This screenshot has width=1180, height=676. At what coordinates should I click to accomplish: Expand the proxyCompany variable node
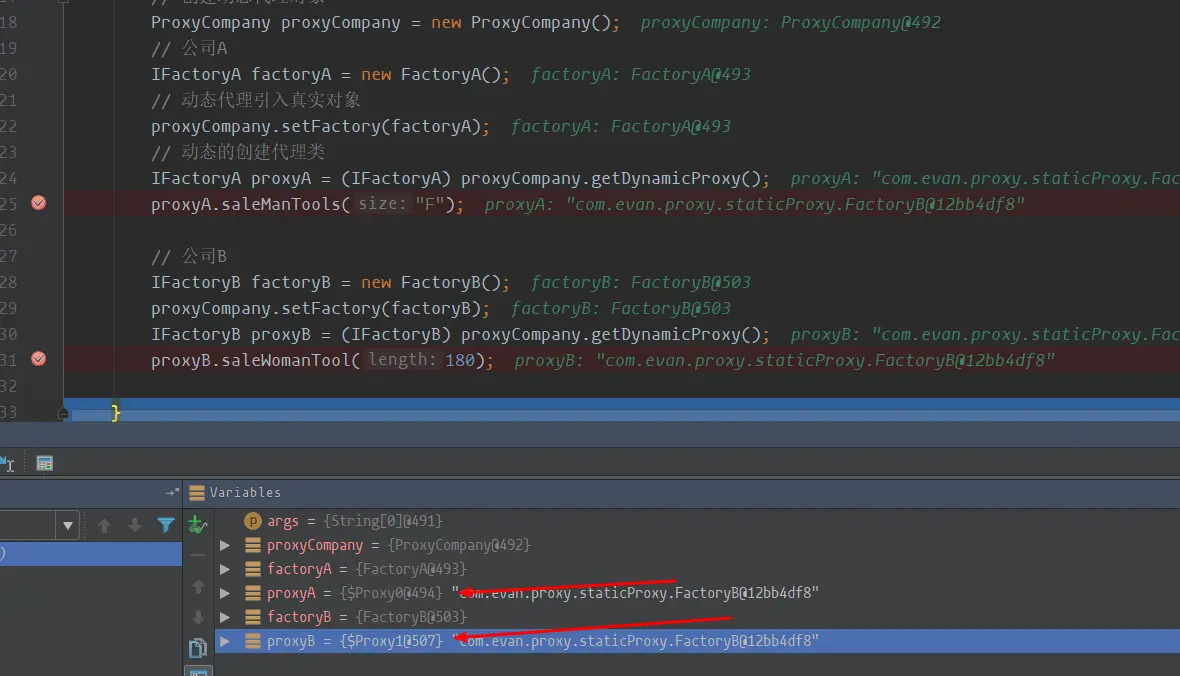[224, 545]
